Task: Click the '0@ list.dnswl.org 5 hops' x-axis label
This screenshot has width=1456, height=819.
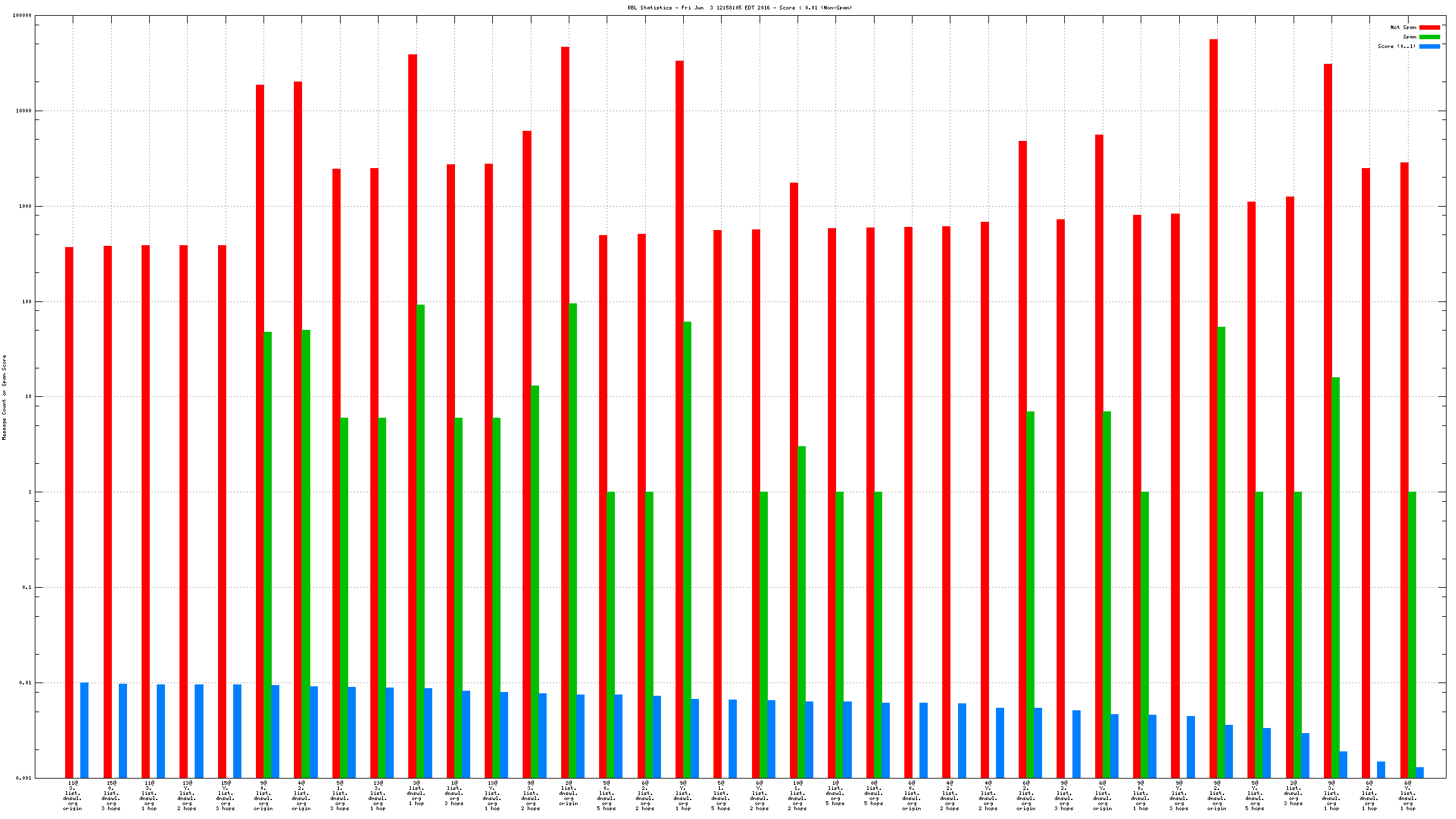Action: [873, 793]
